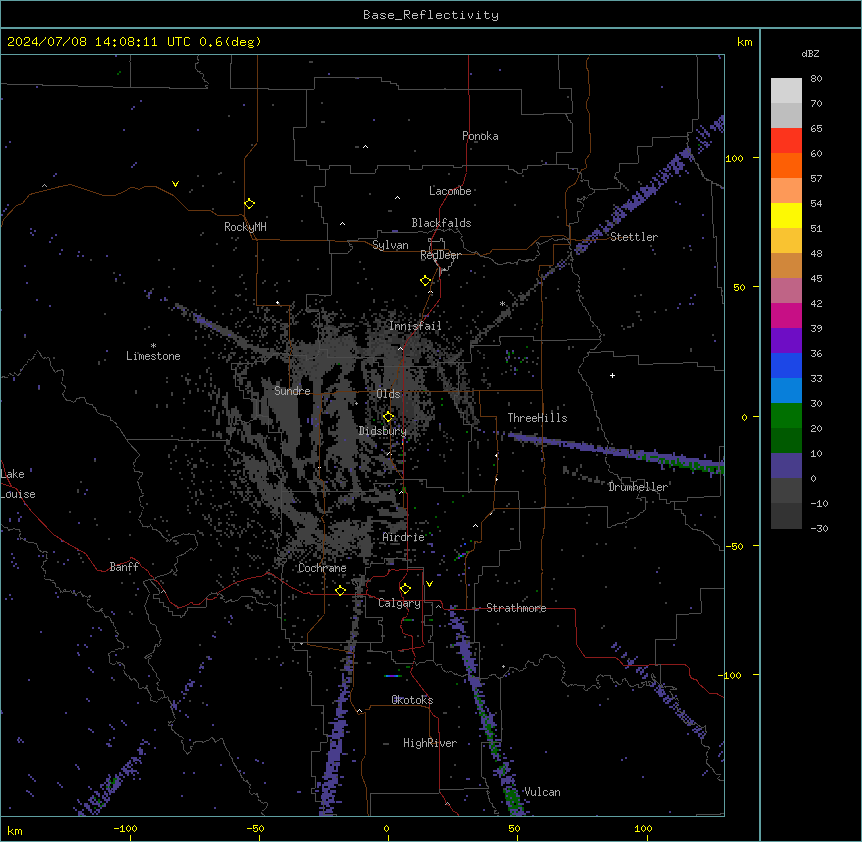
Task: Click the Innisfail city label
Action: coord(415,326)
